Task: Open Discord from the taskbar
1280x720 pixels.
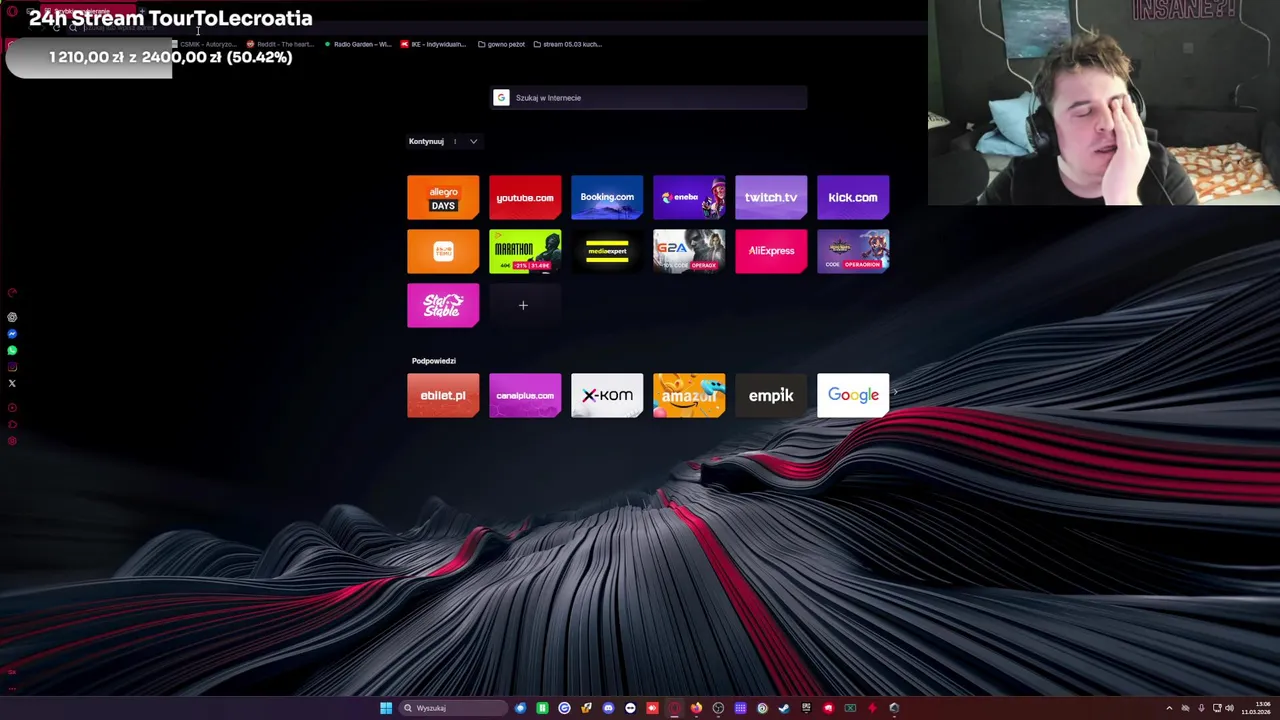Action: (608, 708)
